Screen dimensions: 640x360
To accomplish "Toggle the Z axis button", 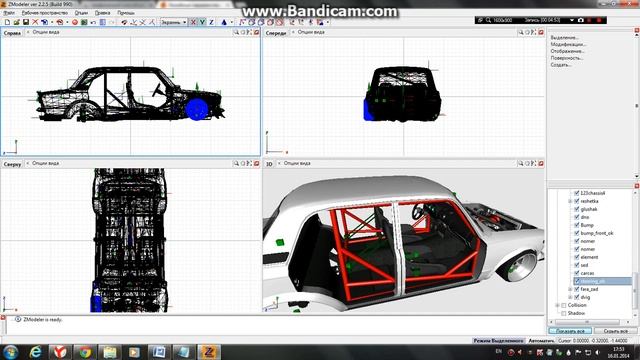I will point(211,22).
